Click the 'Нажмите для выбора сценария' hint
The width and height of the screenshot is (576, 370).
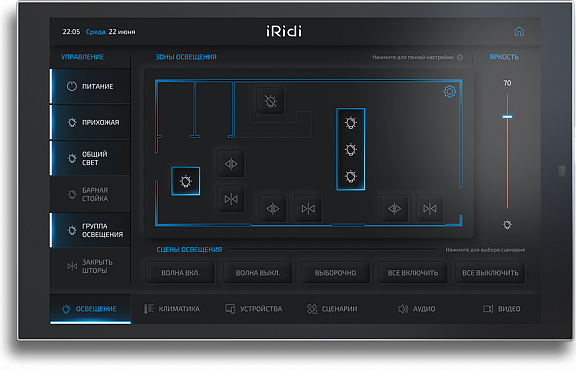tap(485, 250)
